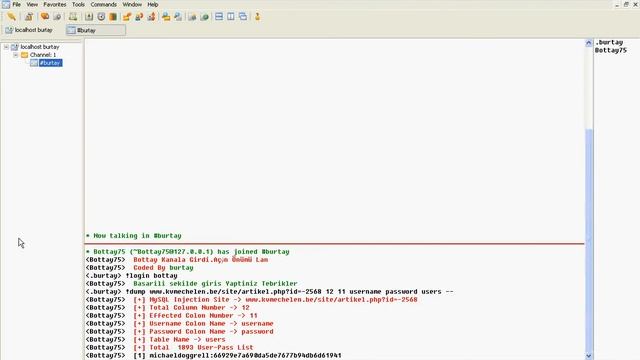
Task: Restore down the application window
Action: (x=626, y=4)
